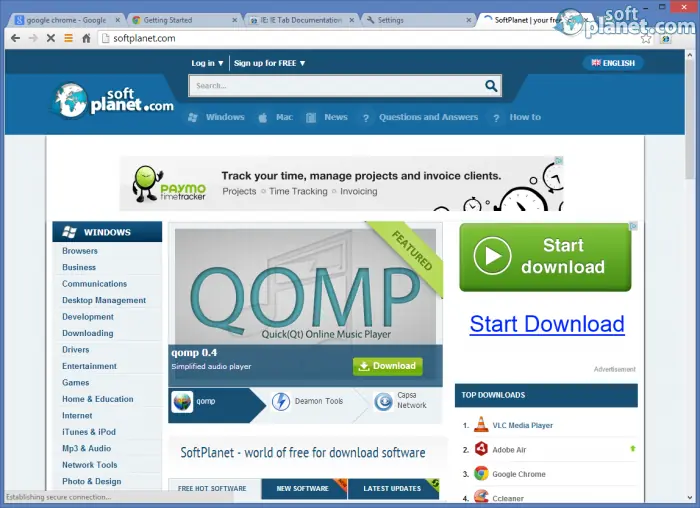Open the ENGLISH language selector

coord(613,63)
